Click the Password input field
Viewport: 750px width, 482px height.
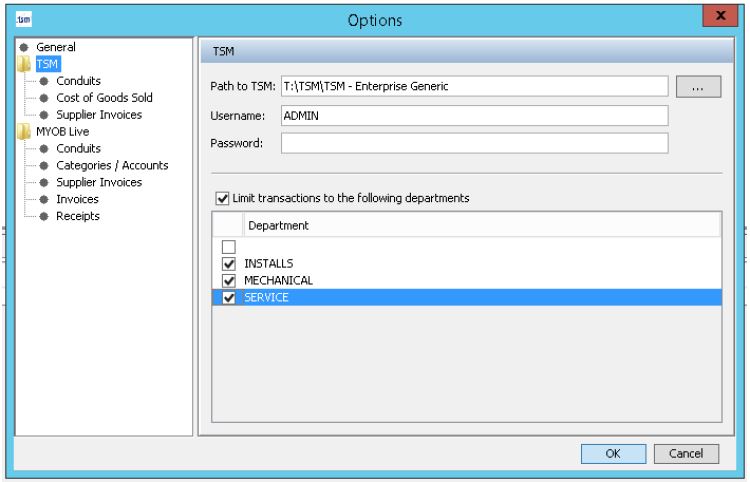pos(473,143)
